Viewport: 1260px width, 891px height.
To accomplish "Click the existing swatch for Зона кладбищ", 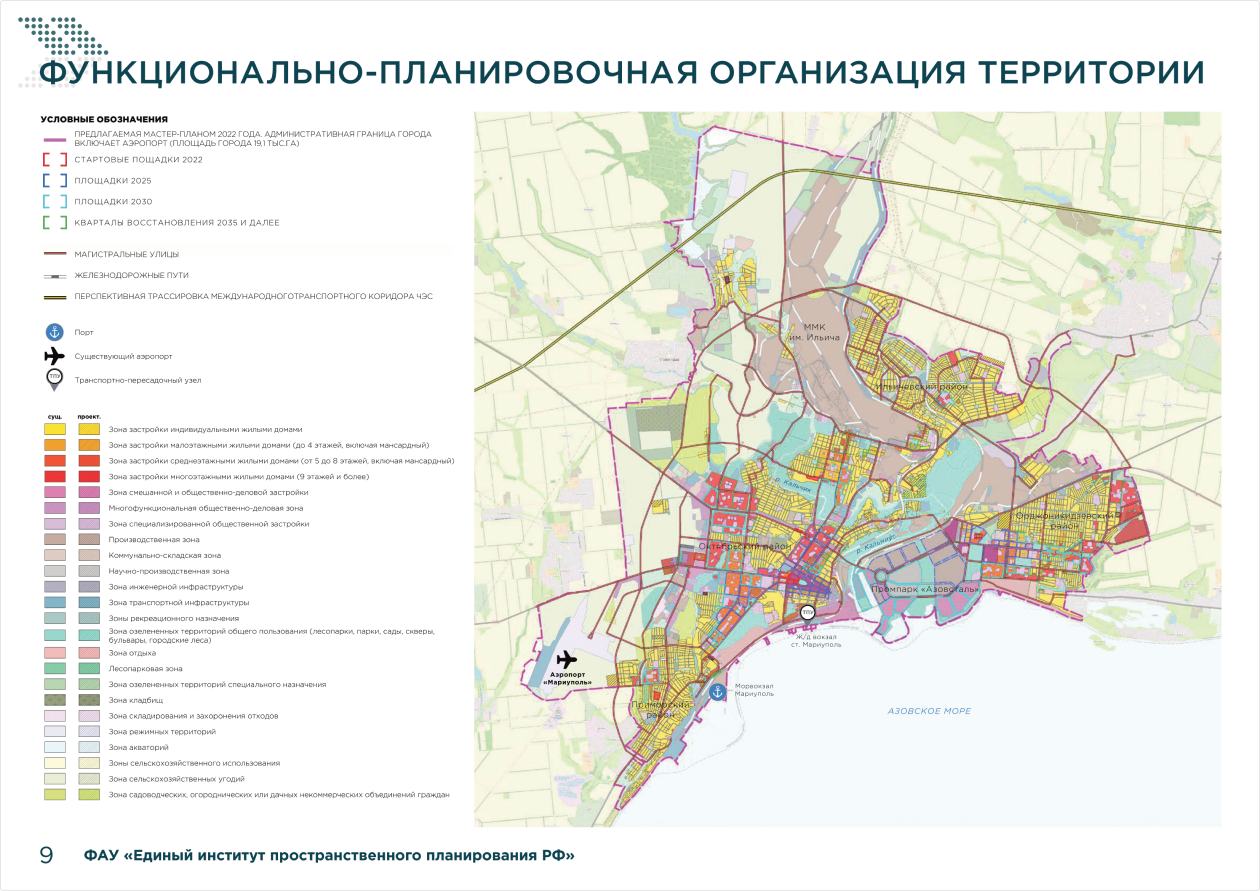I will (x=54, y=699).
